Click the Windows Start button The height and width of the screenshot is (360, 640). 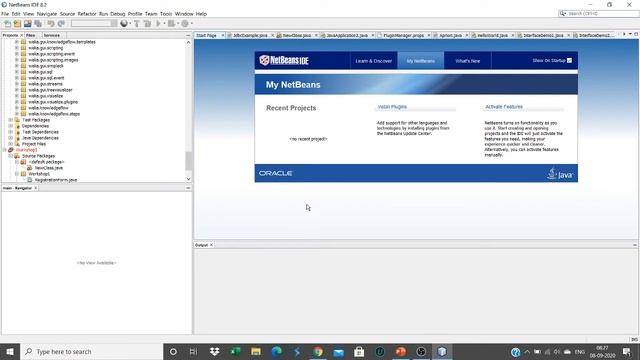click(10, 351)
